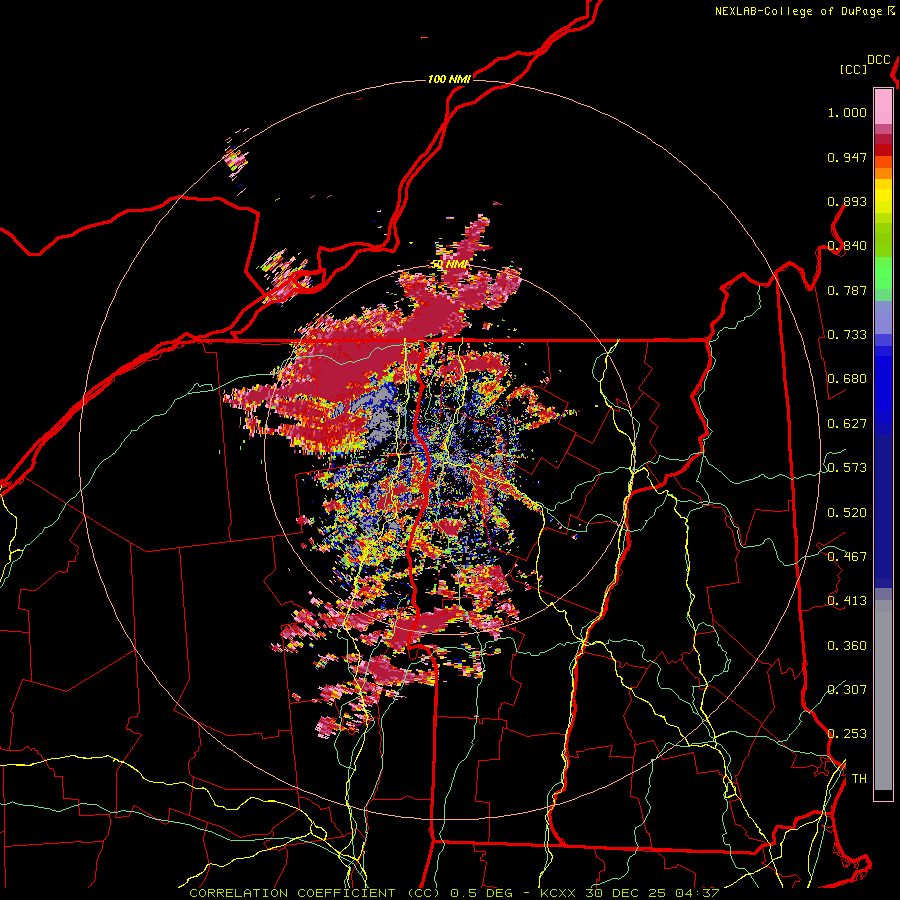Select the 0.573 legend value
Screen dimensions: 900x900
point(847,468)
